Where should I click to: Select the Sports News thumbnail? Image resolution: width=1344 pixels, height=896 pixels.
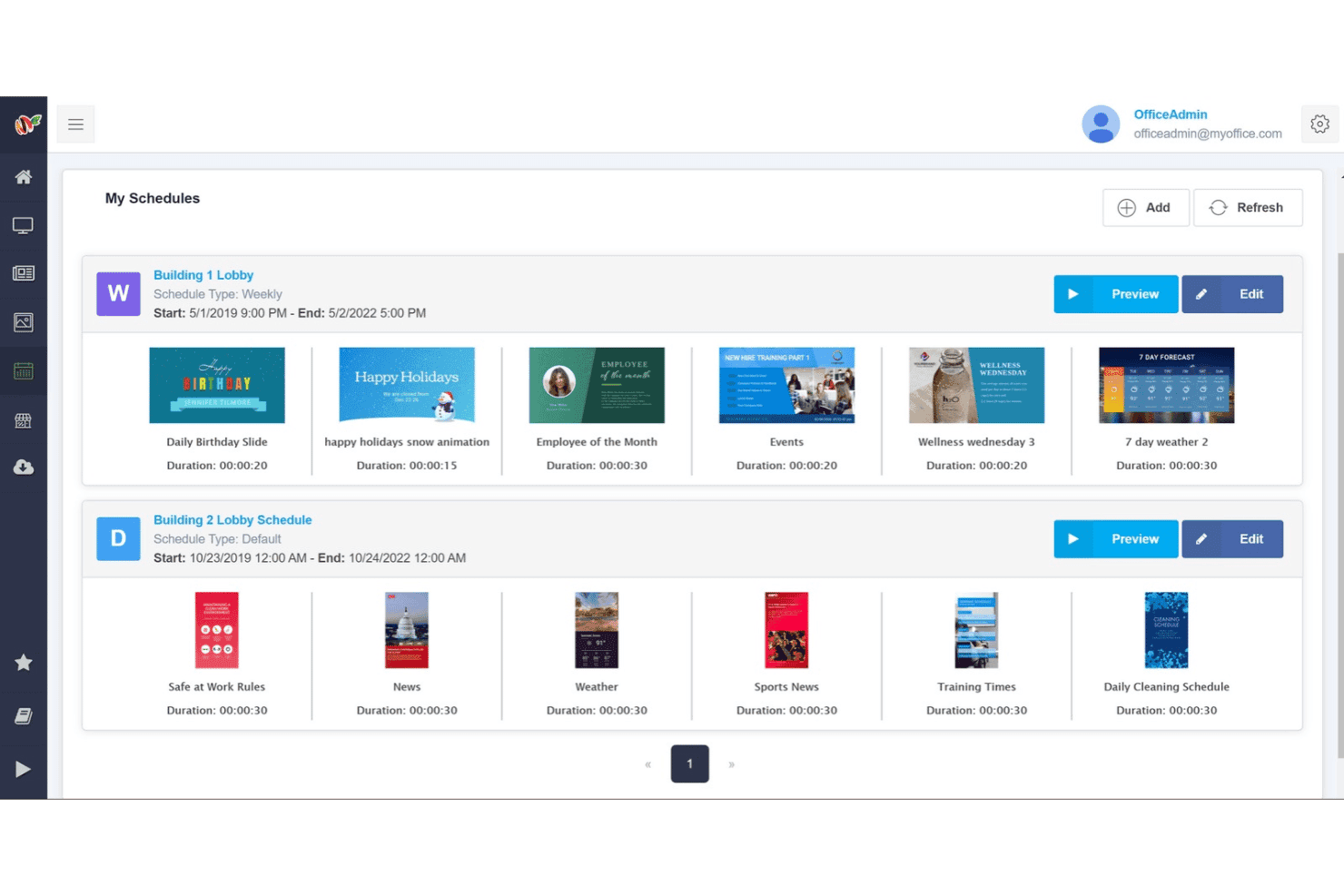786,630
